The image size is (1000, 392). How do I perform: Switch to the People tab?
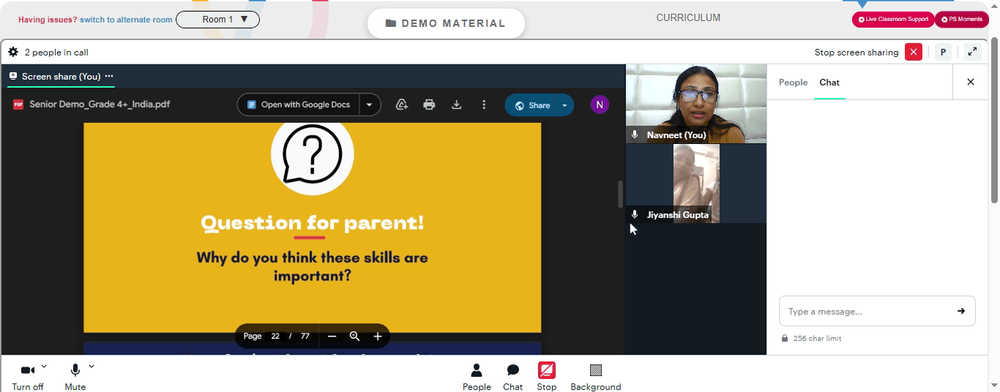[x=793, y=82]
